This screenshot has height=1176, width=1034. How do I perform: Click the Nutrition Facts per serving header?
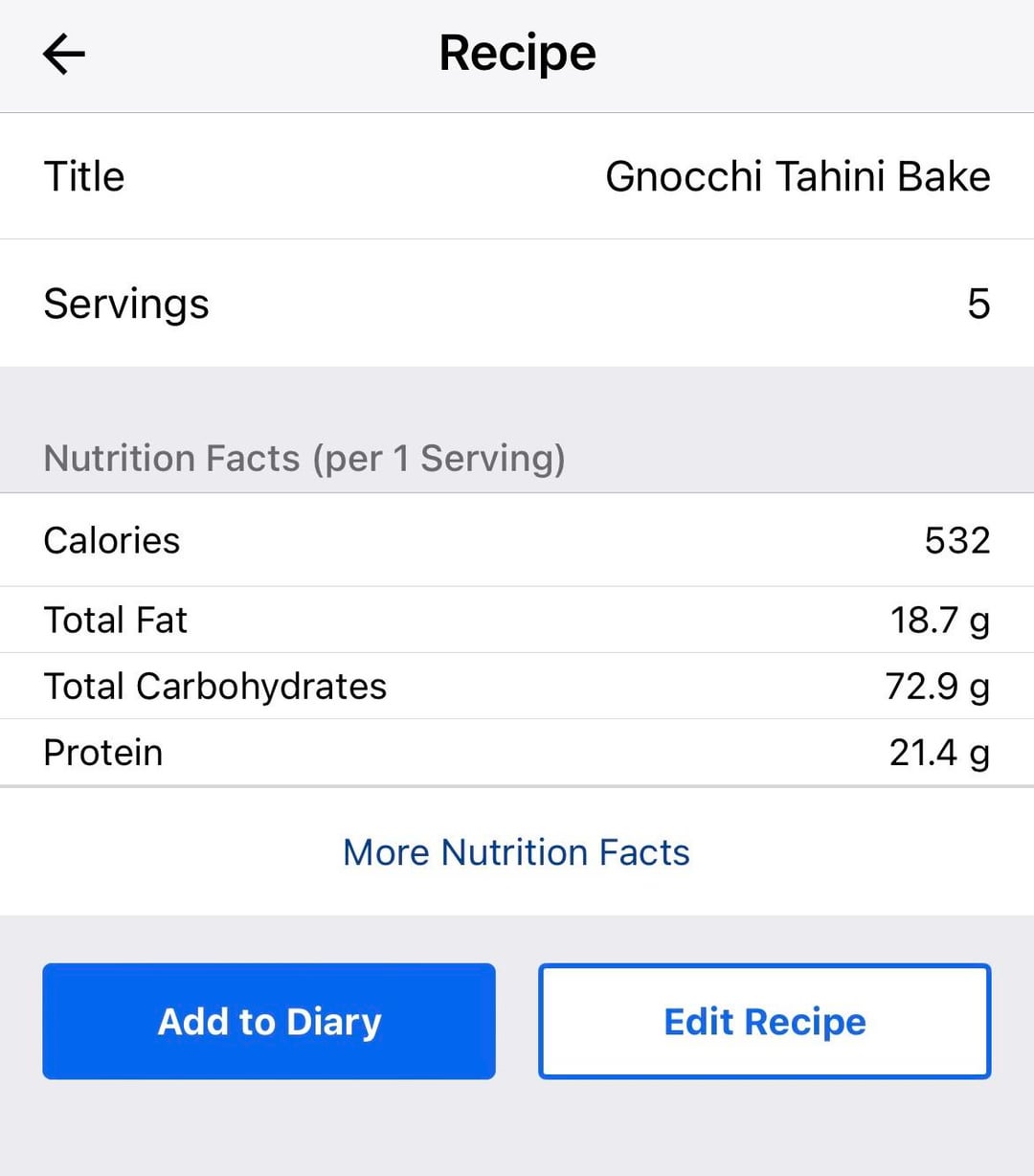[304, 459]
